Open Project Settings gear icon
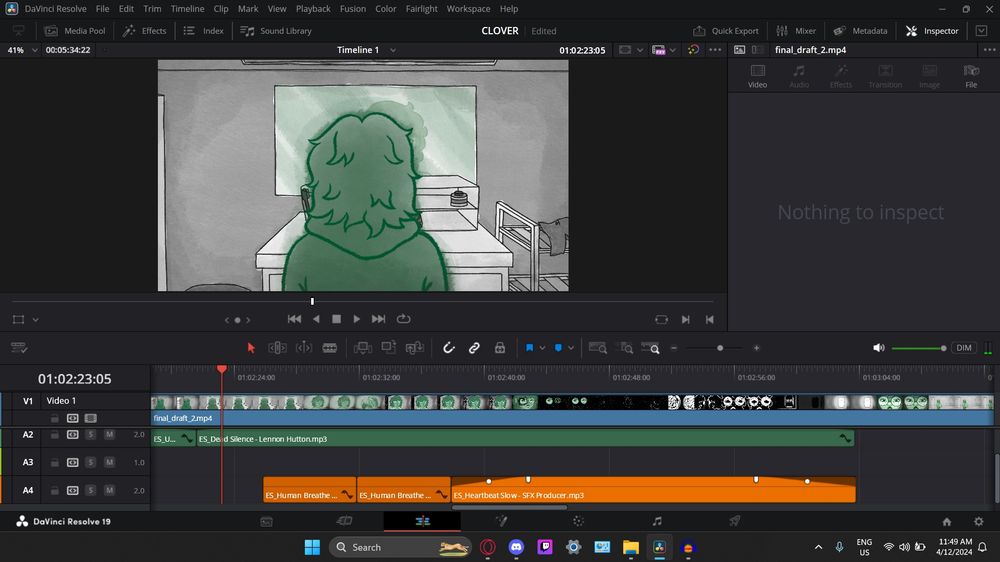 tap(978, 521)
